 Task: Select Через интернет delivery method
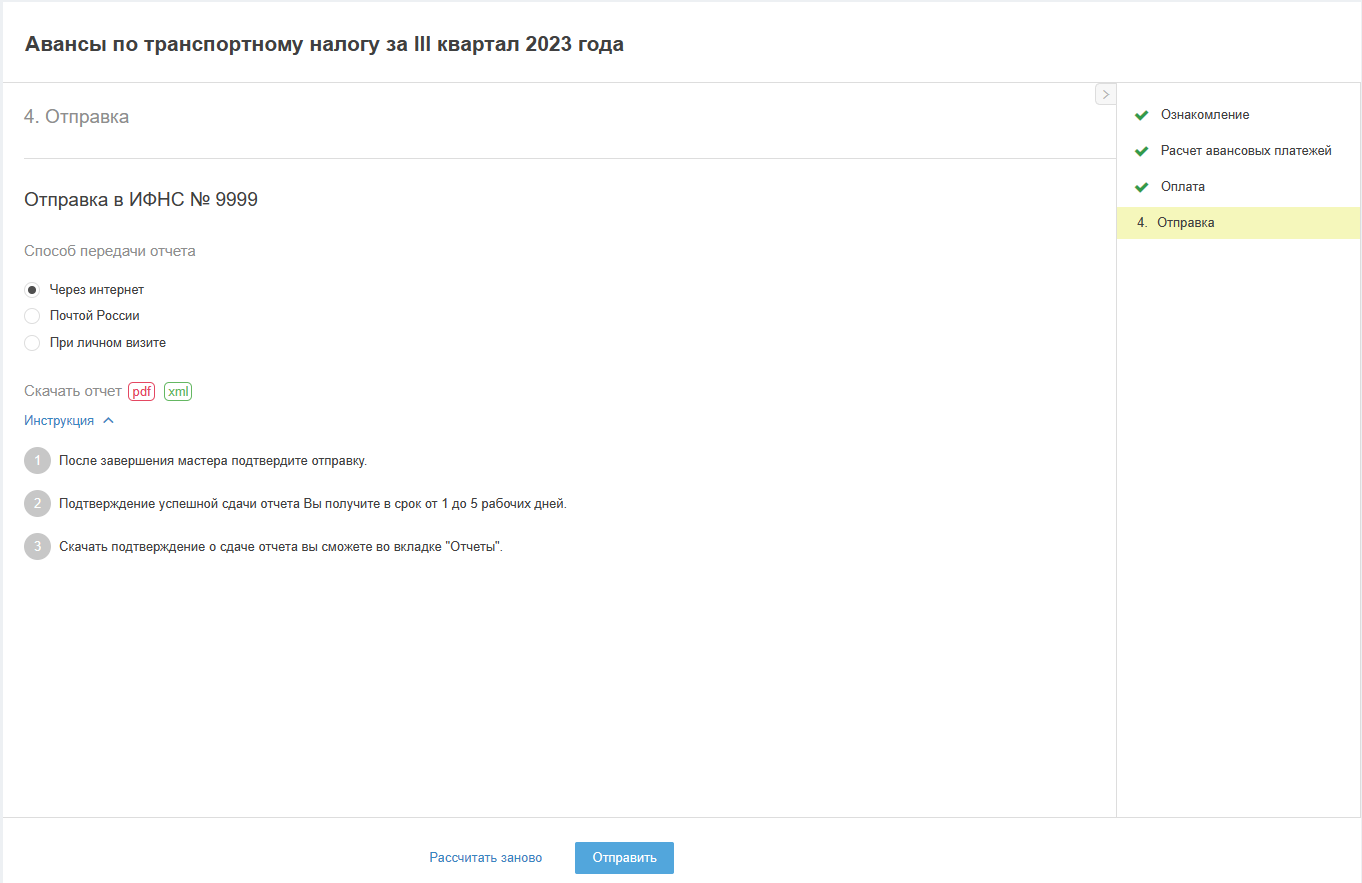[32, 290]
